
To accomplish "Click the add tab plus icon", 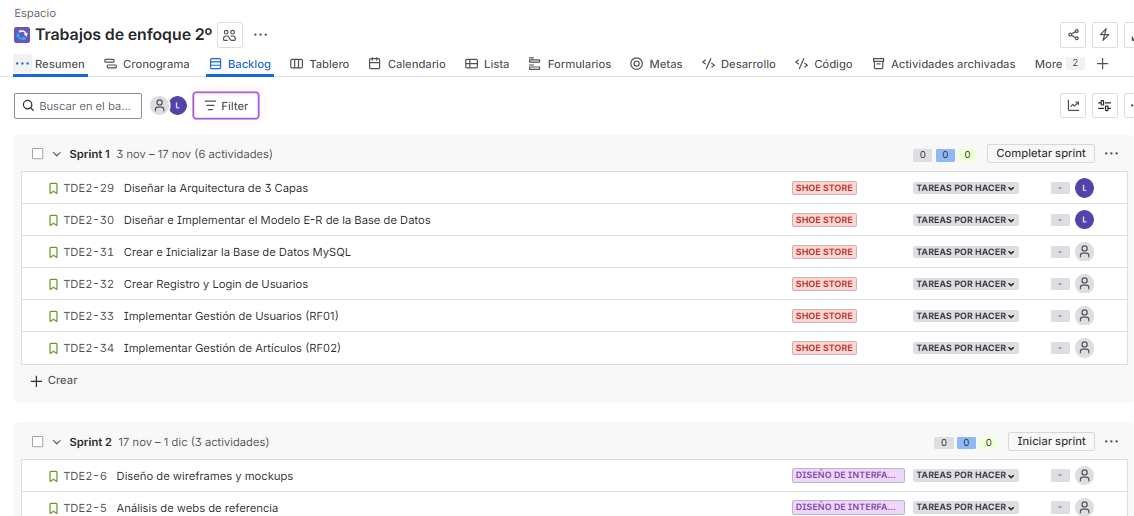I will click(1102, 64).
